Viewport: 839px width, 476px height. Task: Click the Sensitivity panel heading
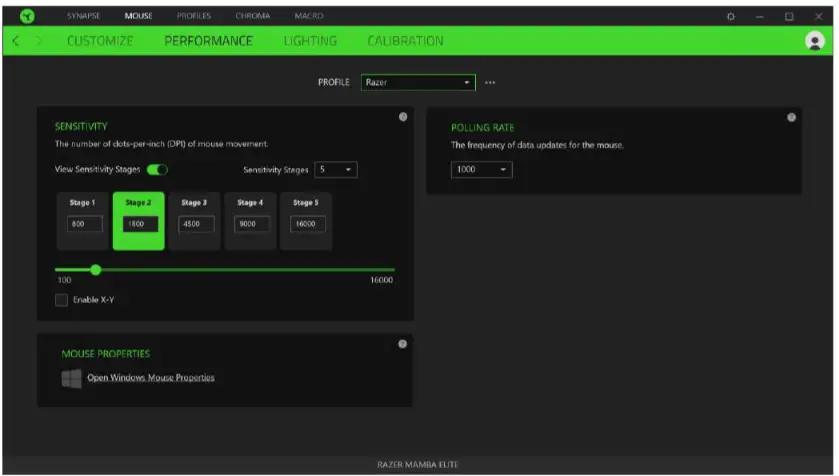coord(81,127)
